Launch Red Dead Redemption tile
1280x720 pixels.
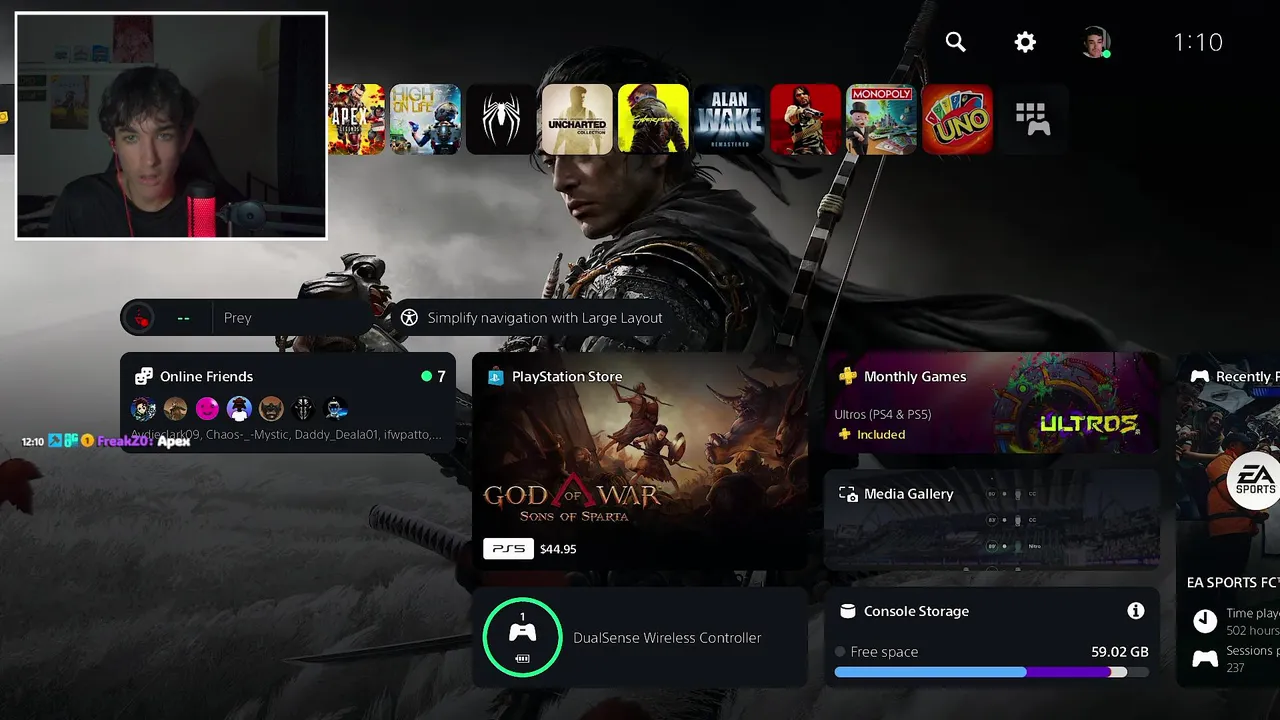[x=805, y=119]
